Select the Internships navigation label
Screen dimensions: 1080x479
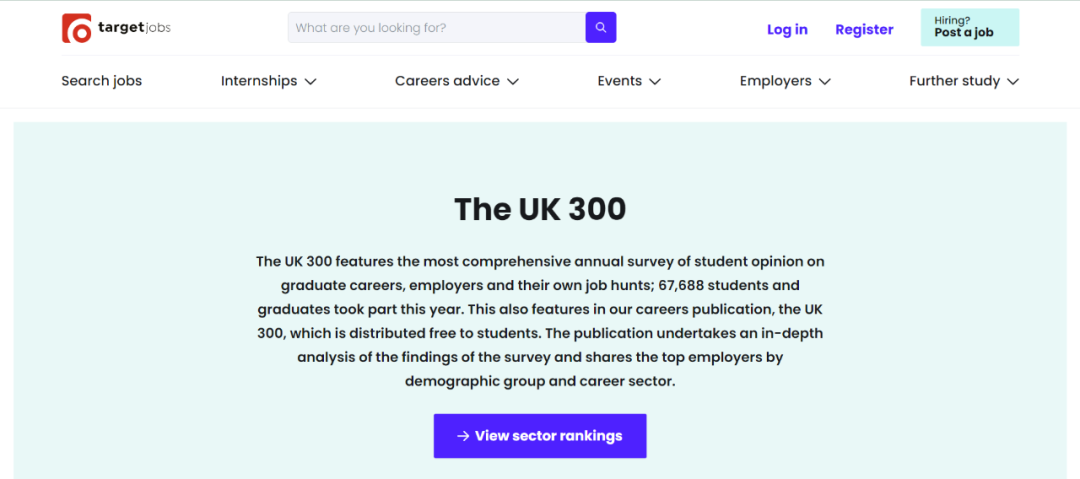[x=259, y=81]
